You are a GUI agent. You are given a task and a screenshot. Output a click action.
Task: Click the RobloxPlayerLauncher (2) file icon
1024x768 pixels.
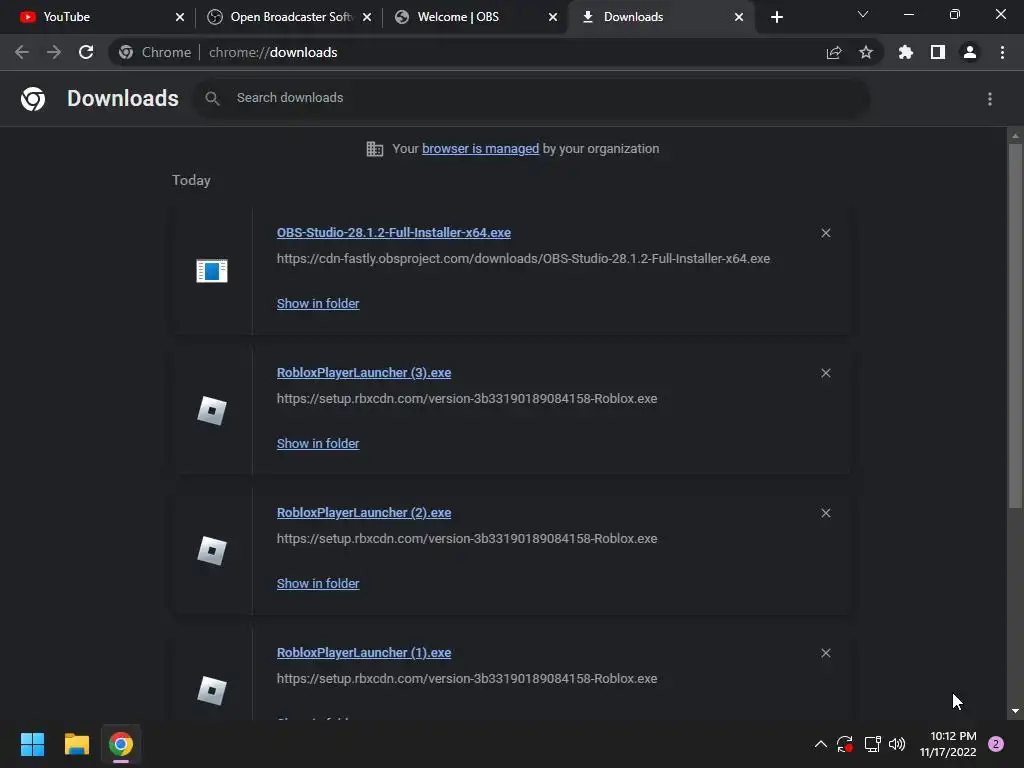pyautogui.click(x=212, y=551)
